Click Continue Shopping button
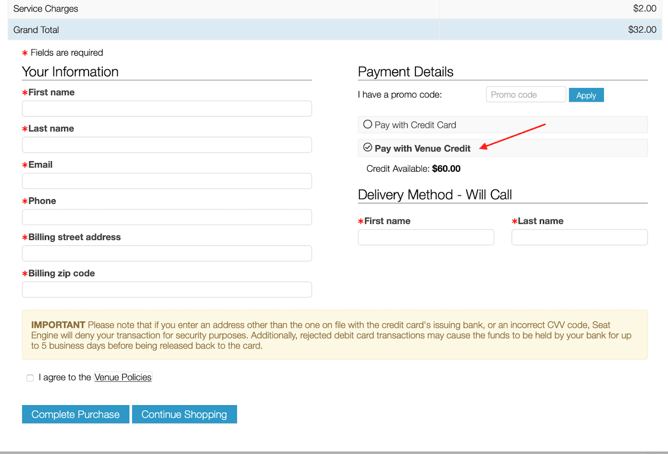Viewport: 668px width, 454px height. click(x=184, y=414)
